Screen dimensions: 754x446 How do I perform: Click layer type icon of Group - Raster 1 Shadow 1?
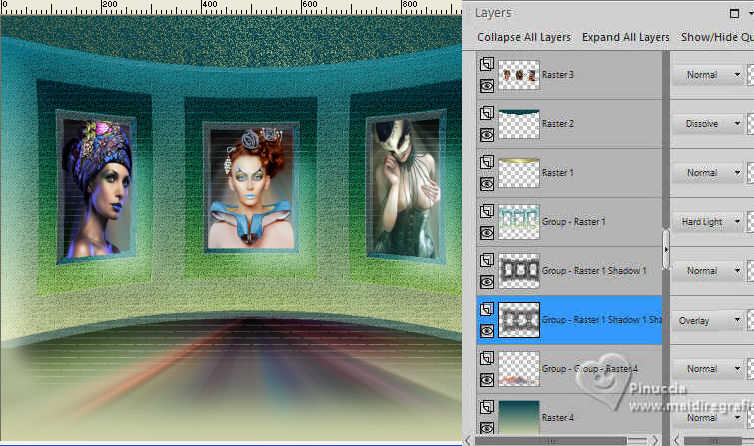pos(487,260)
